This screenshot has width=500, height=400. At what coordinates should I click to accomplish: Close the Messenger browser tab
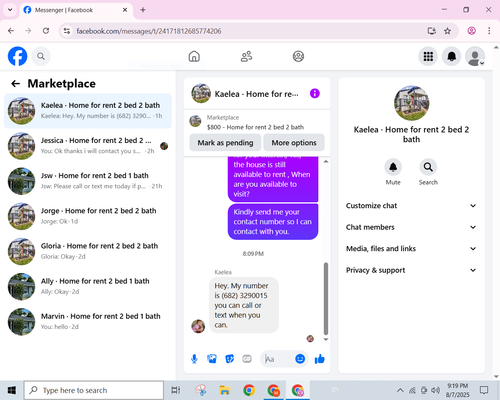point(125,10)
